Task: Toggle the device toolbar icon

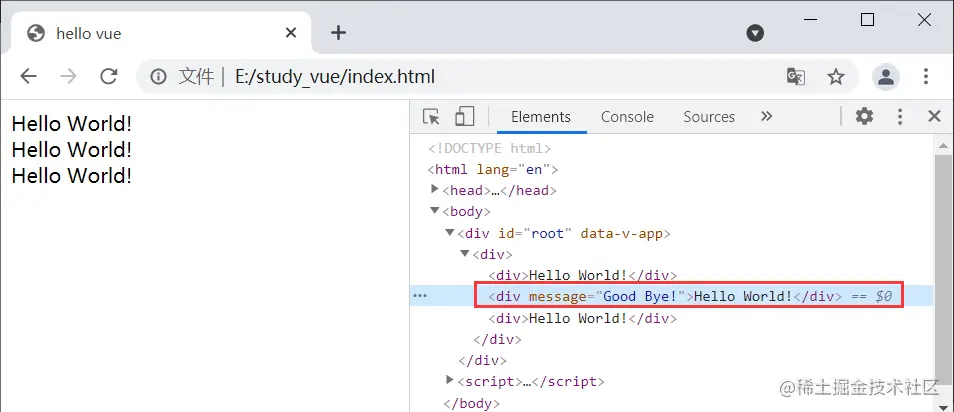Action: click(464, 116)
